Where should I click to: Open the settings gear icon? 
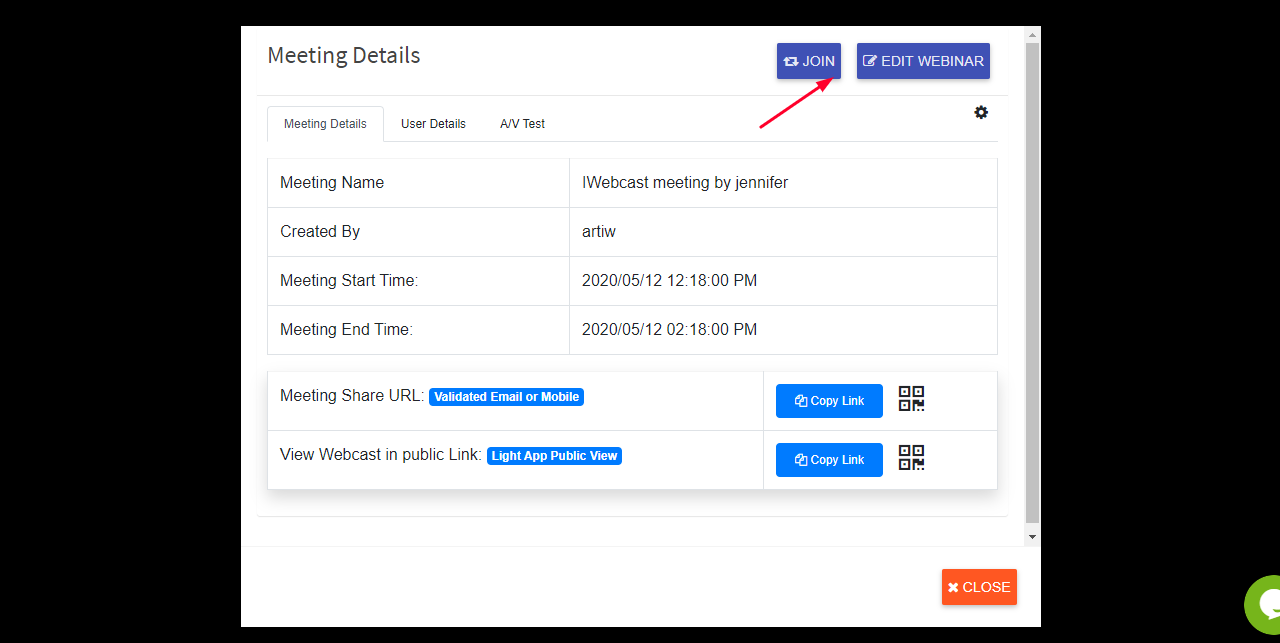point(981,112)
